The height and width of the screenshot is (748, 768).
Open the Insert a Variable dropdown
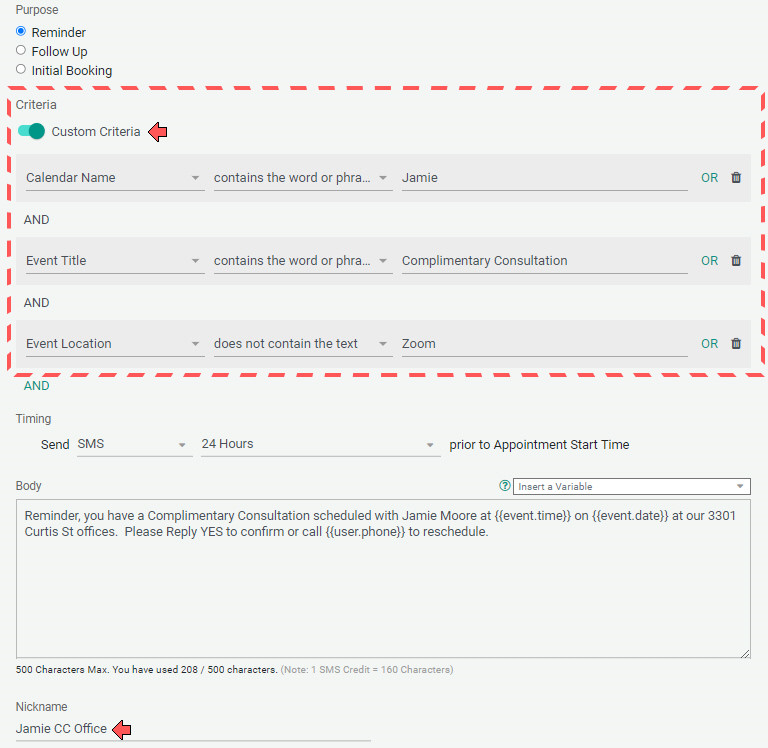click(x=632, y=486)
